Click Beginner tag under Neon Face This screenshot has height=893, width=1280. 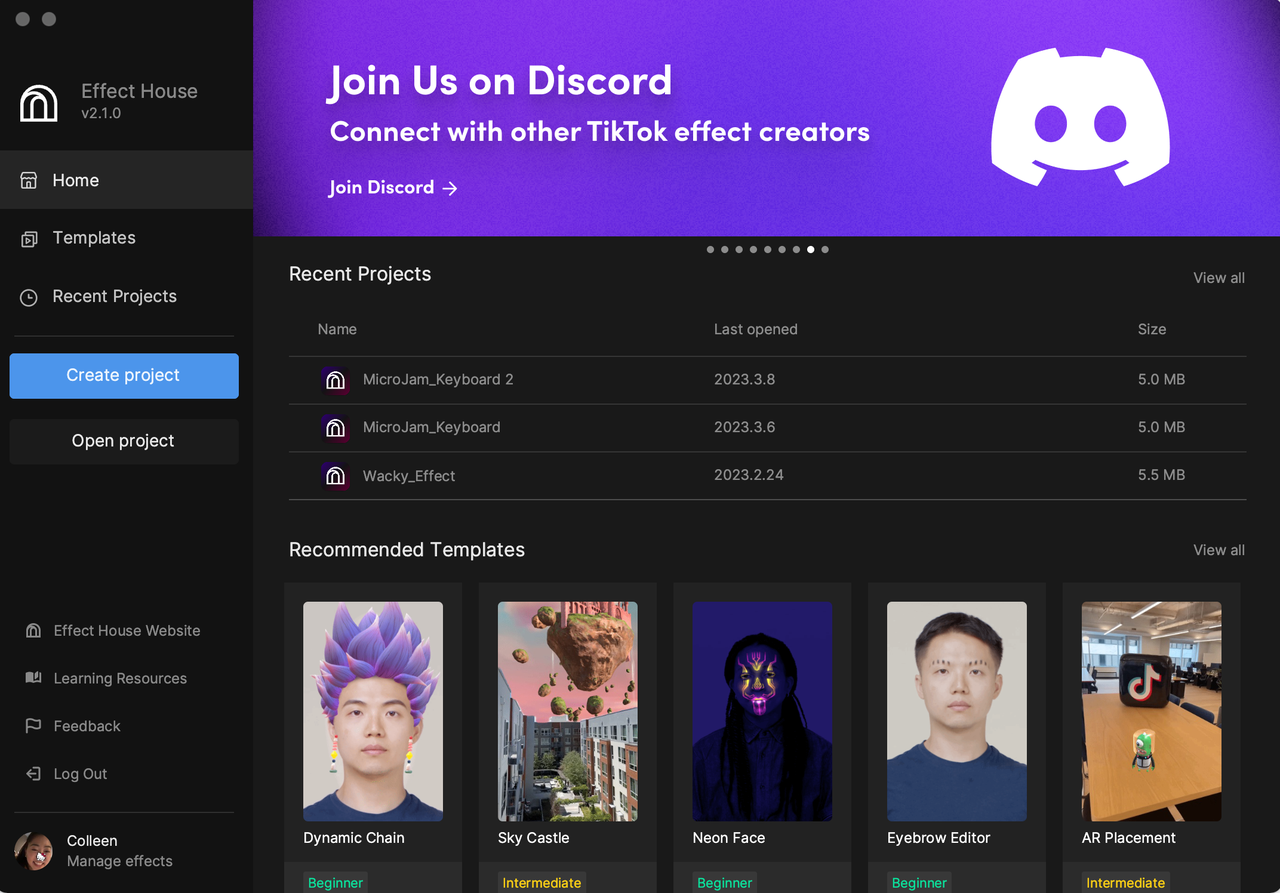725,882
